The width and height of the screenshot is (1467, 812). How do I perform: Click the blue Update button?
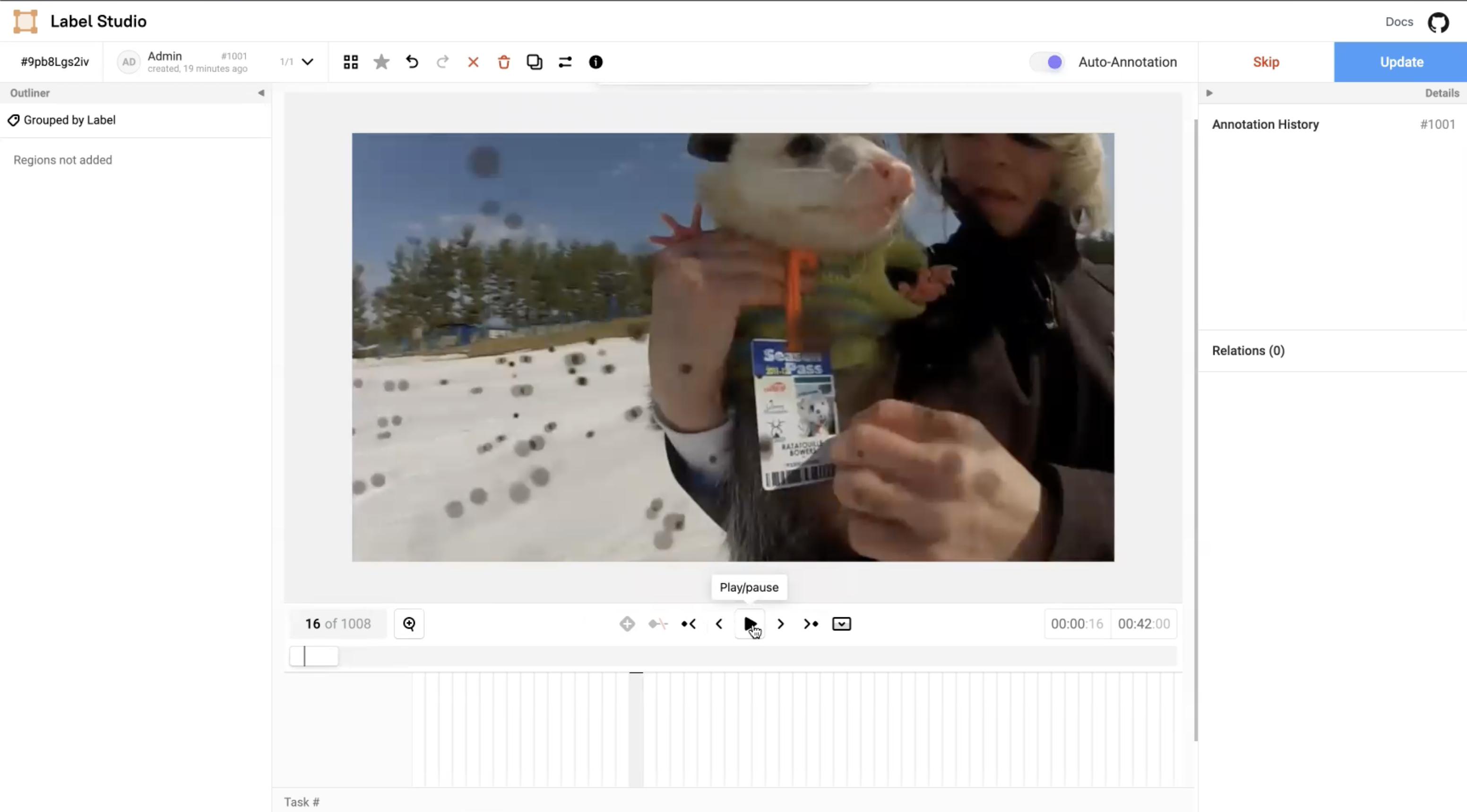[1401, 62]
